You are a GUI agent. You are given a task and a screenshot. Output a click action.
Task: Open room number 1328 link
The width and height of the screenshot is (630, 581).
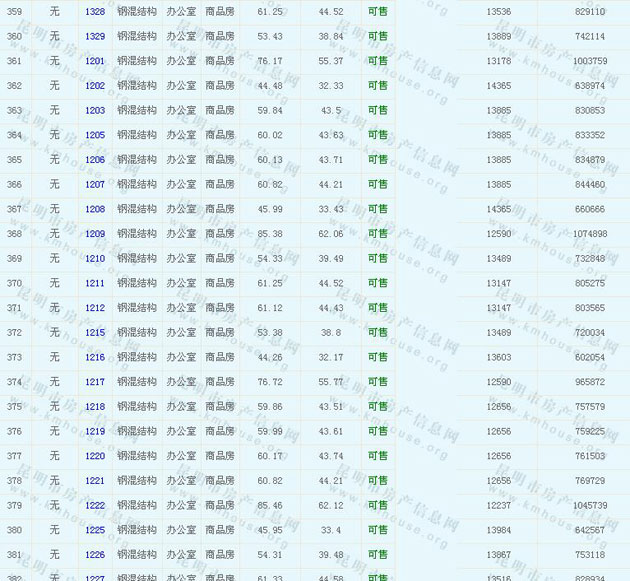point(95,12)
